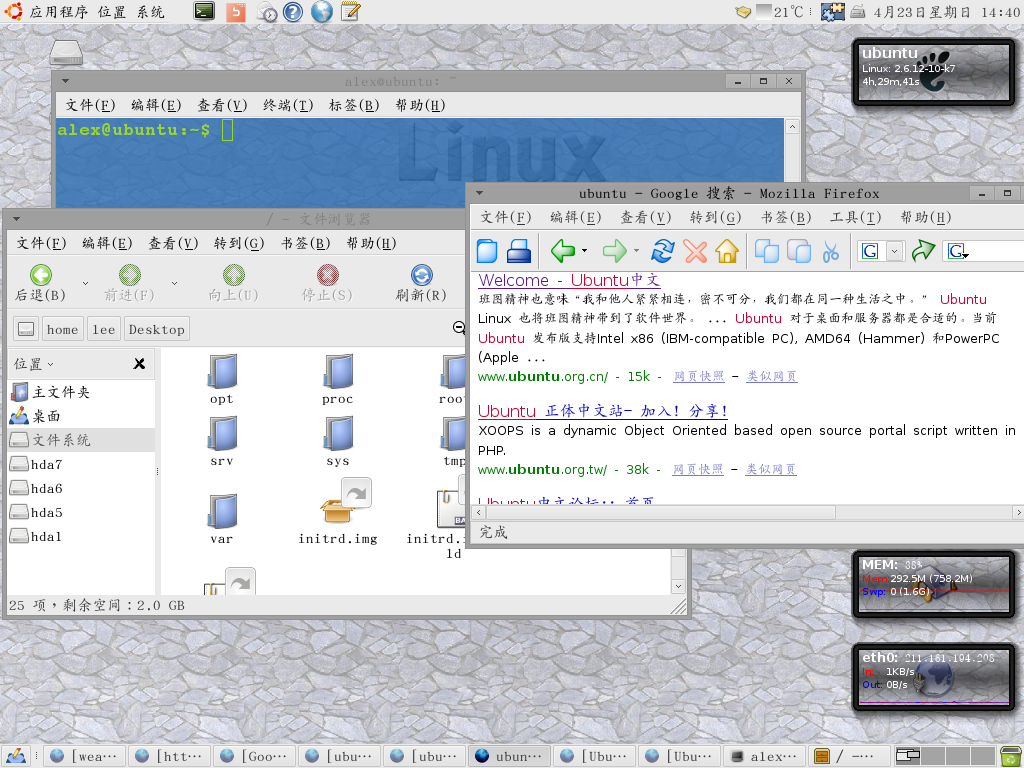Open the var folder
The width and height of the screenshot is (1024, 768).
222,519
